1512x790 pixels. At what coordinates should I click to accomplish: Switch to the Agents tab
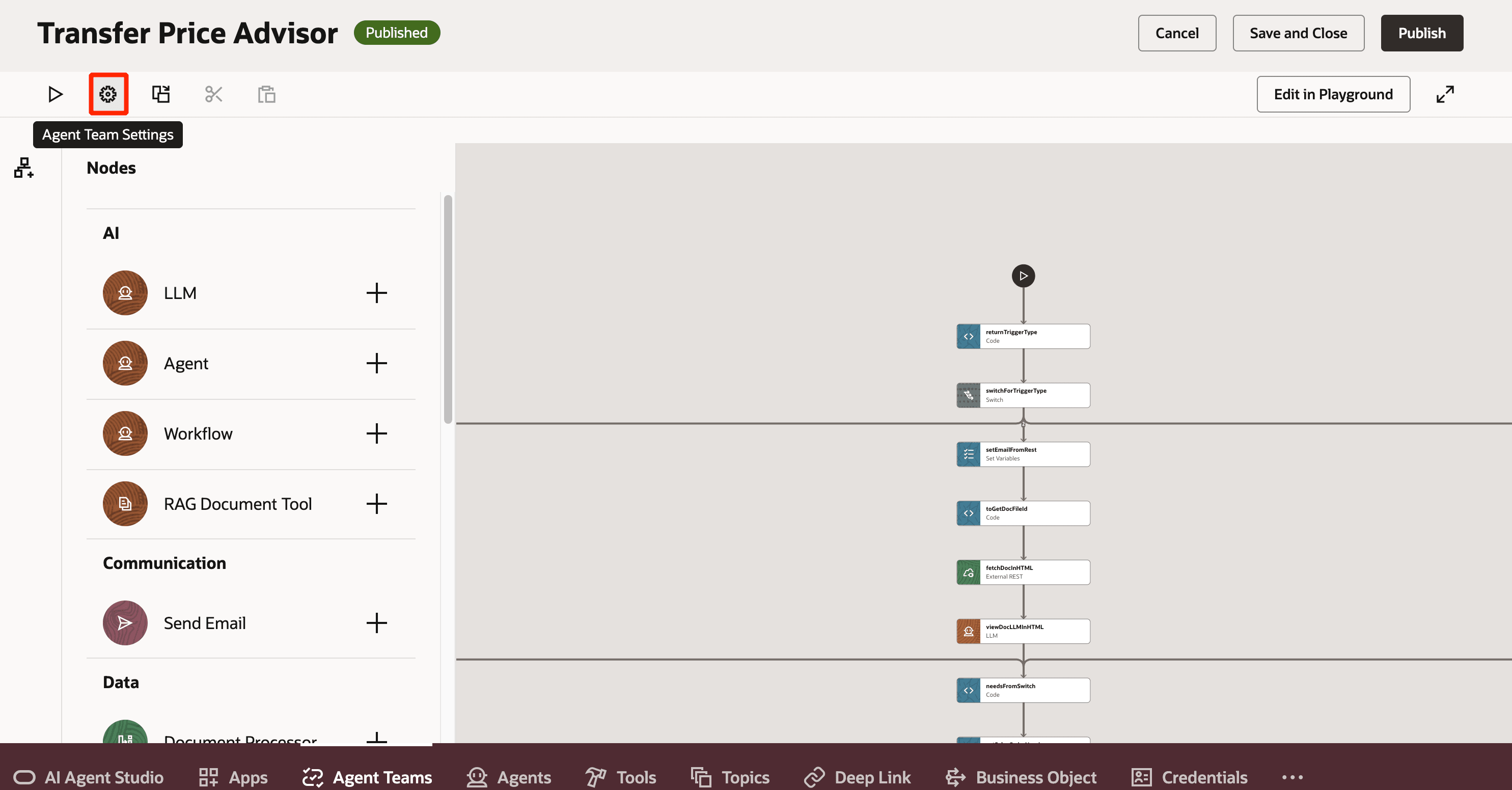509,777
